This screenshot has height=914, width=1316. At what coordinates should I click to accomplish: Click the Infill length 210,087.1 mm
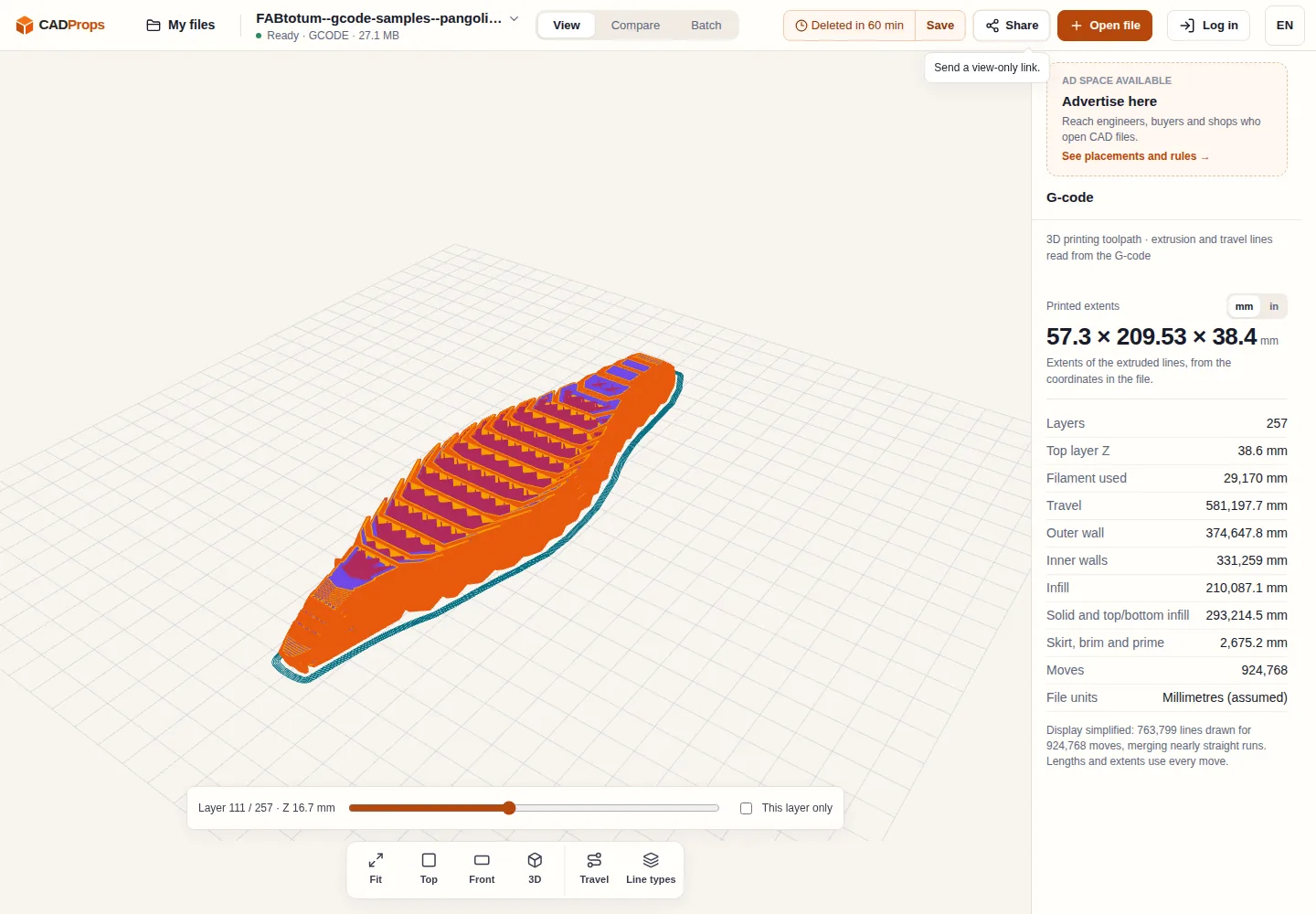coord(1247,588)
